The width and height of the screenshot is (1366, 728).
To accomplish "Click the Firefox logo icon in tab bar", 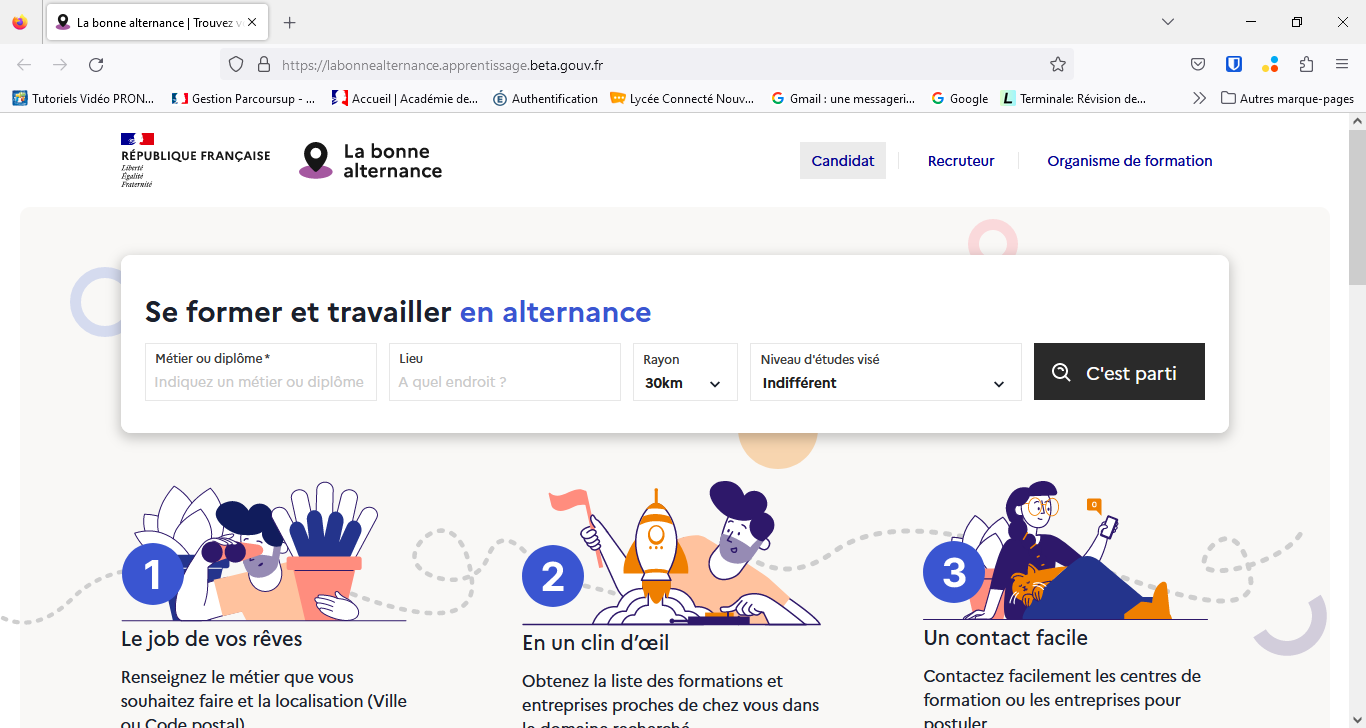I will pyautogui.click(x=20, y=22).
